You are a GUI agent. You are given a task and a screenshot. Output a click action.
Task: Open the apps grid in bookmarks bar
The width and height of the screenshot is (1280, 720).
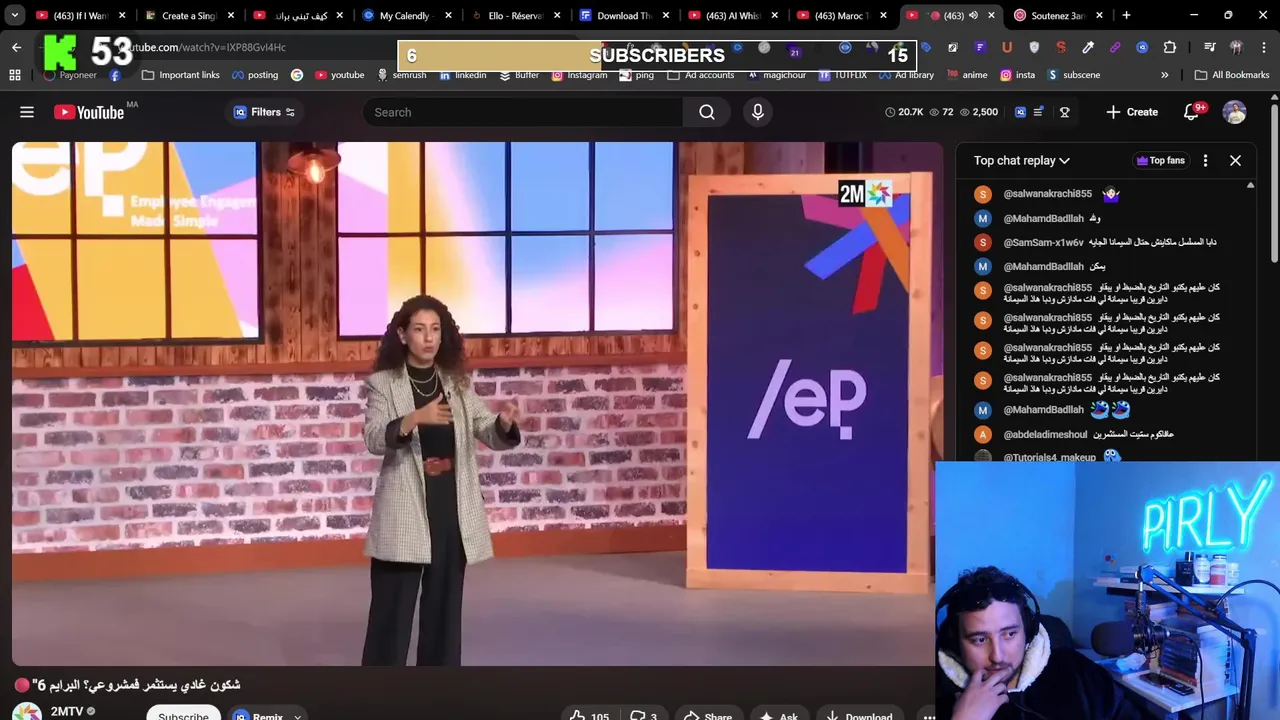tap(15, 75)
